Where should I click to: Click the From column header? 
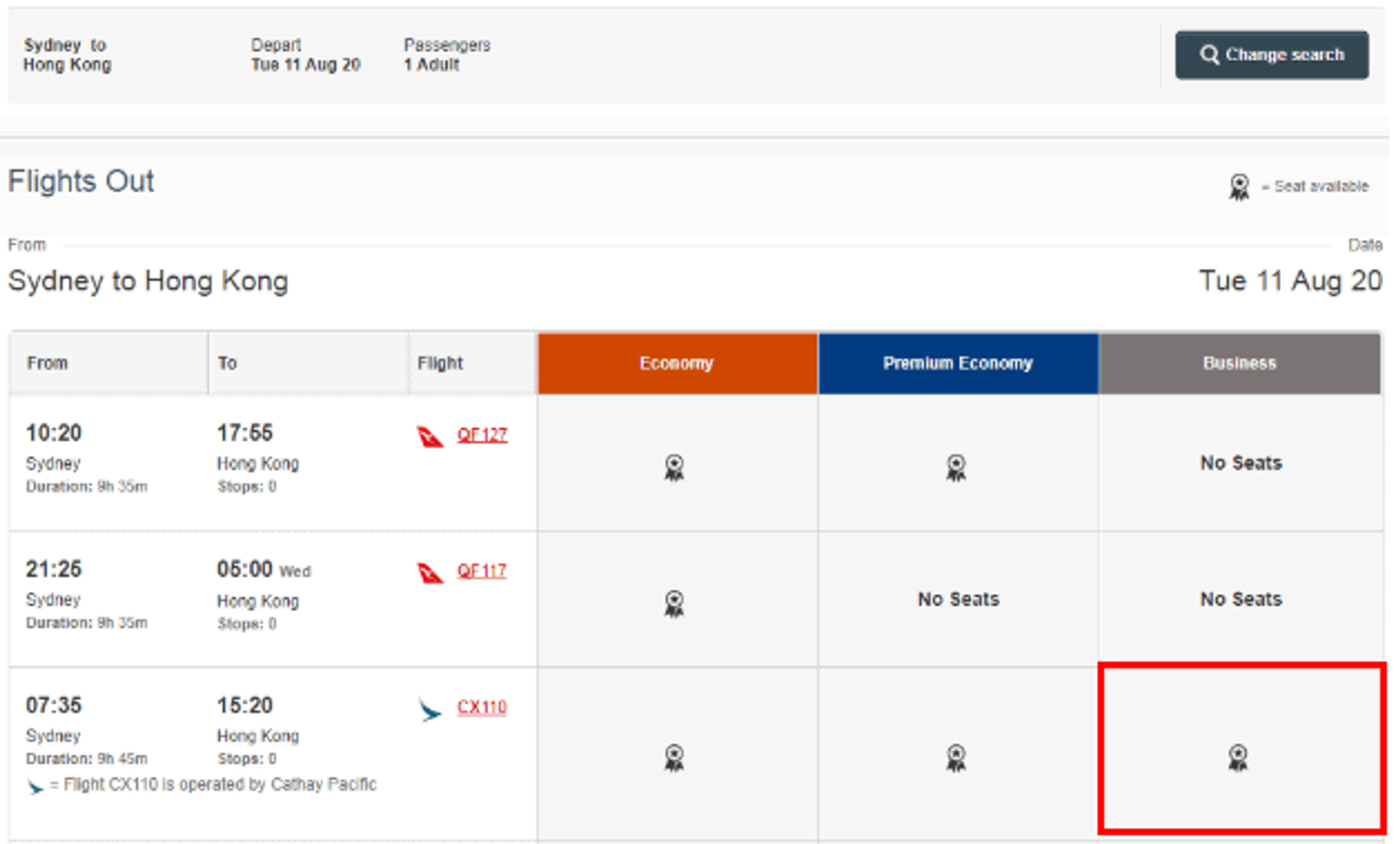click(x=109, y=363)
